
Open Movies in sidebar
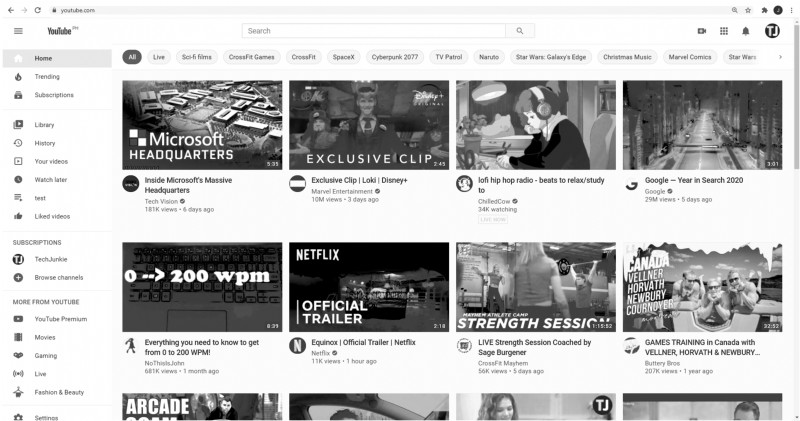pos(57,337)
